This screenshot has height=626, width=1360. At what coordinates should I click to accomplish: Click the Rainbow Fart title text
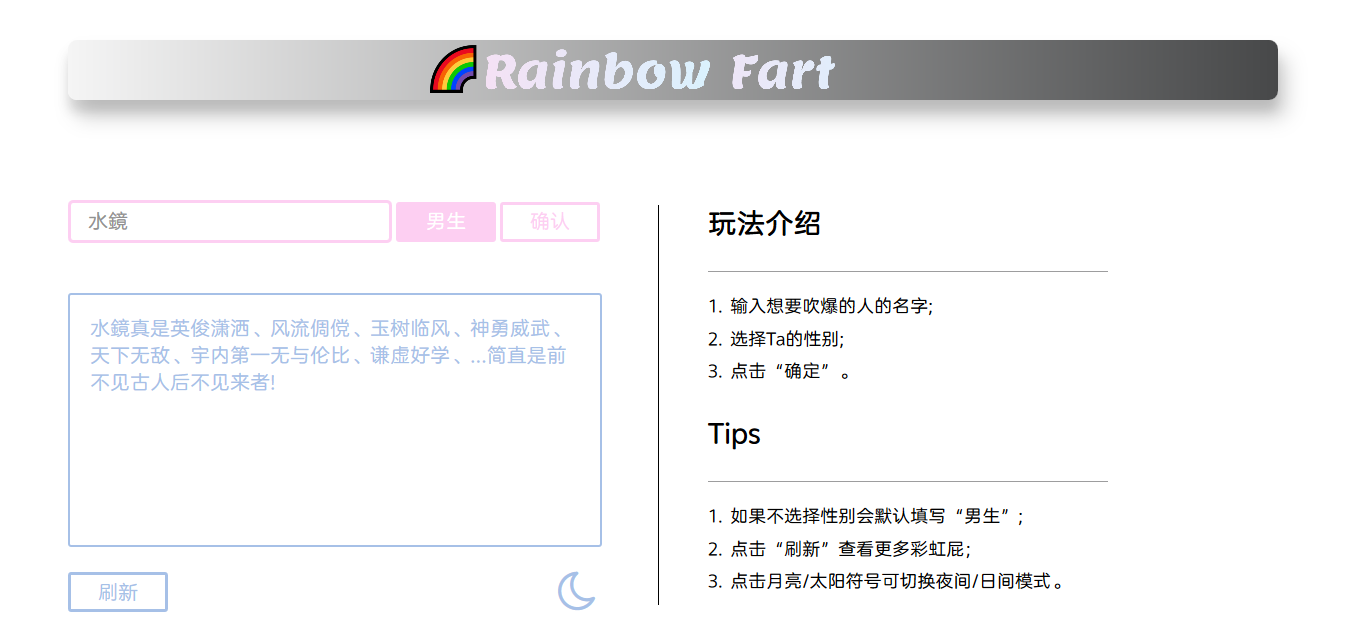[658, 70]
